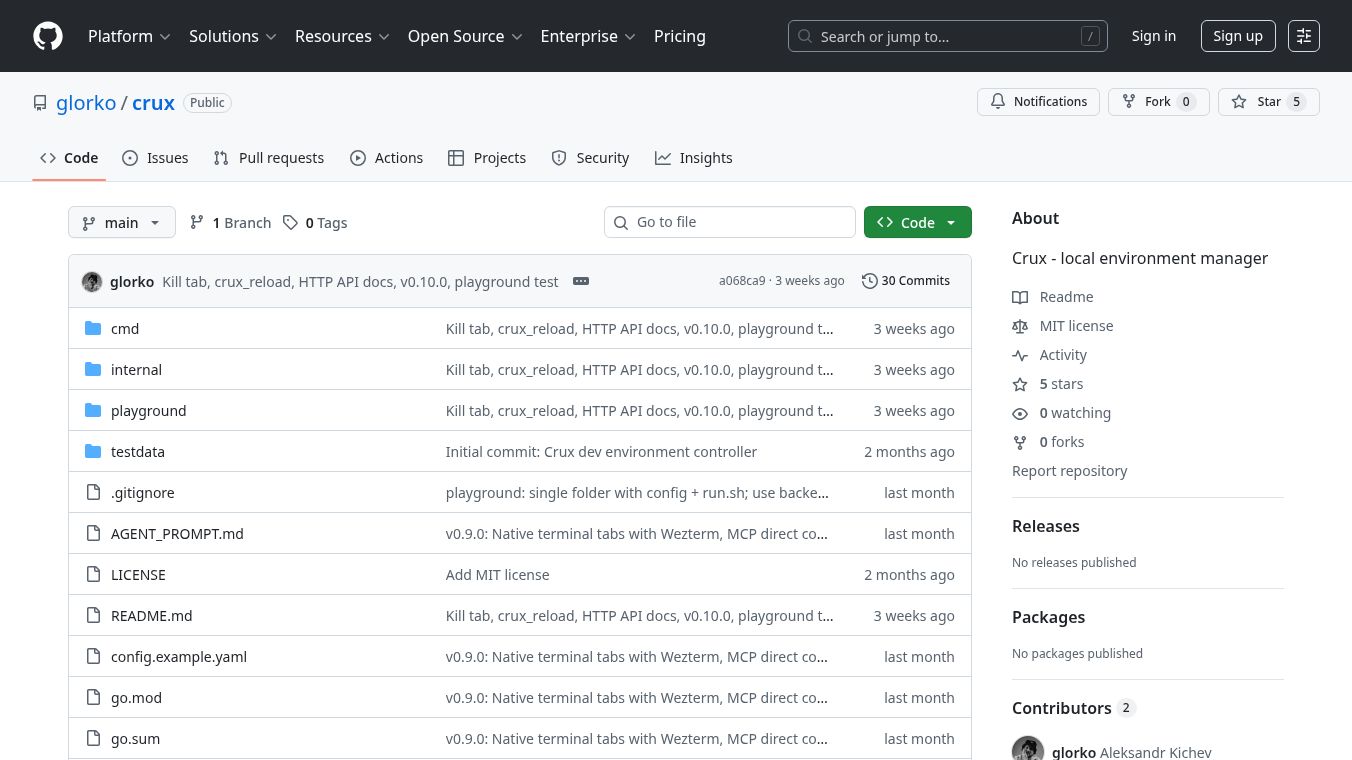
Task: Star the crux repository
Action: click(x=1268, y=102)
